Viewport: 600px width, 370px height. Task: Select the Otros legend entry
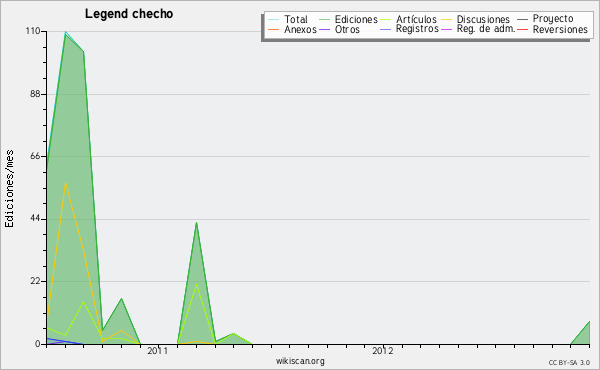click(x=347, y=29)
